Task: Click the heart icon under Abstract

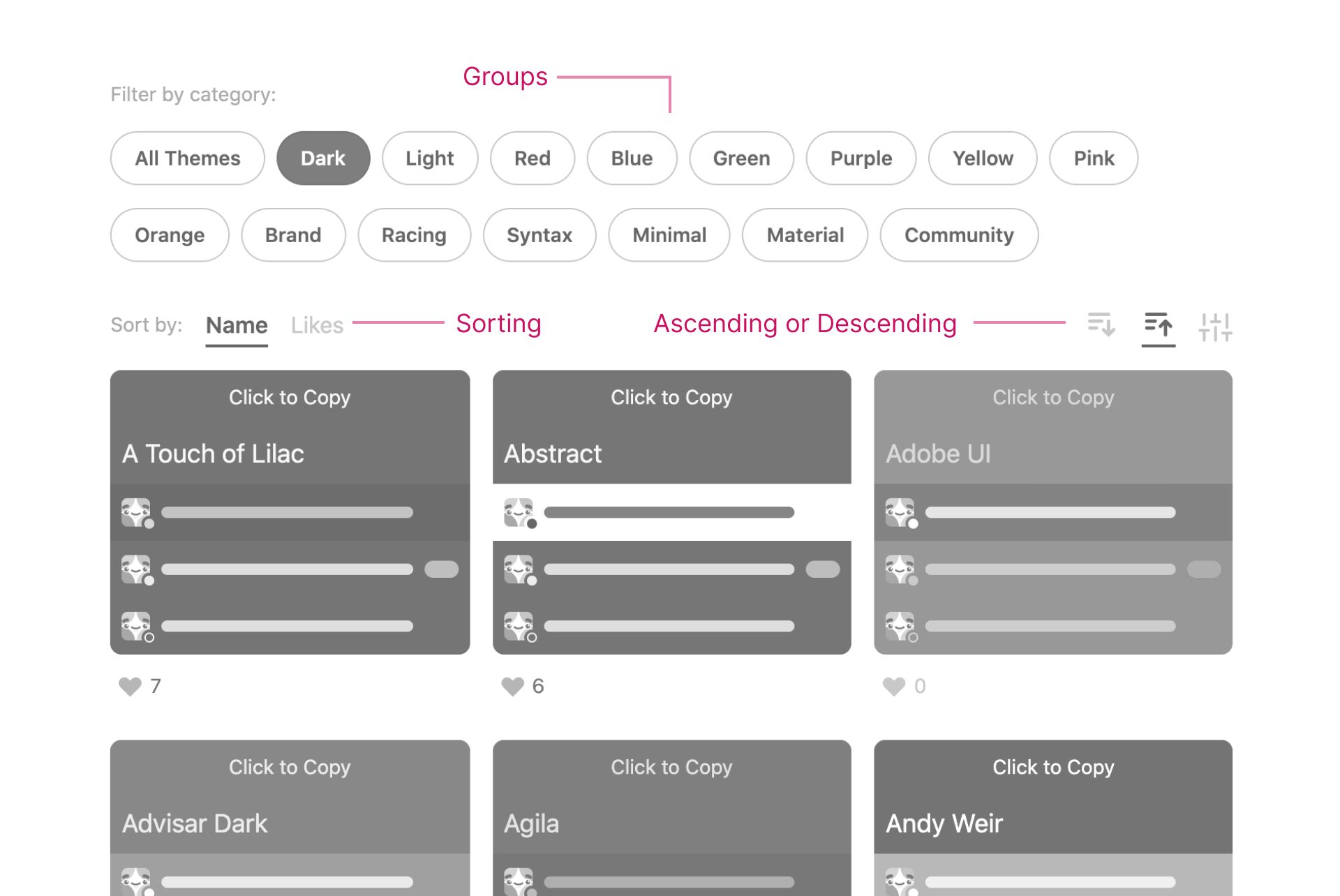Action: [x=513, y=687]
